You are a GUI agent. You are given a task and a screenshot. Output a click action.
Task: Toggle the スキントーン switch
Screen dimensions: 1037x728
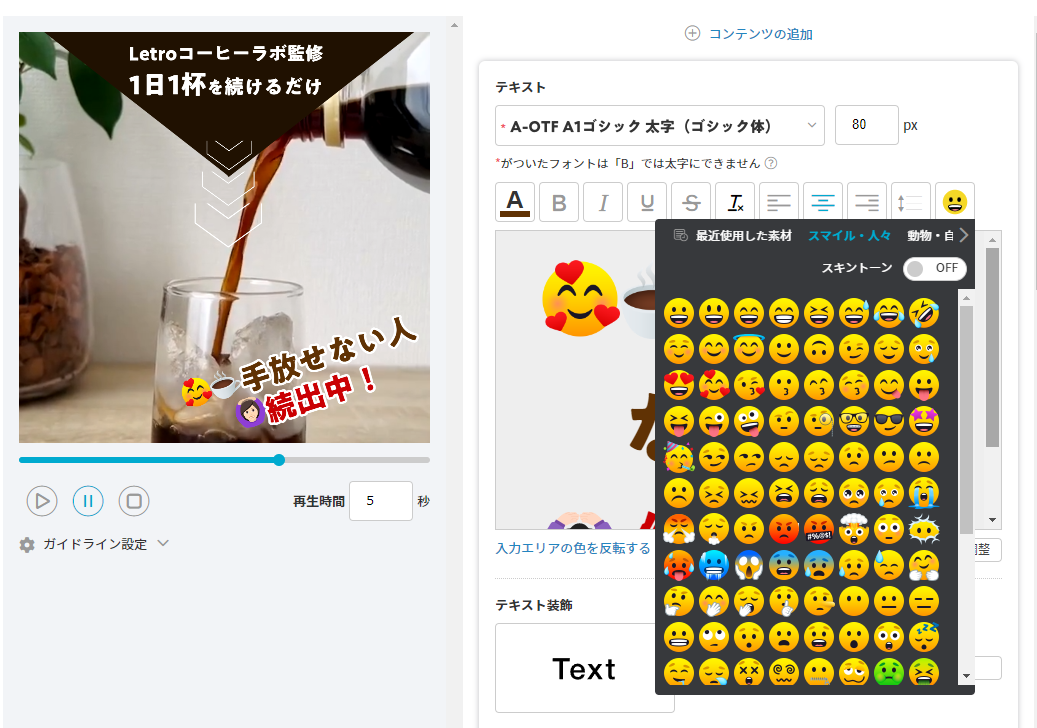click(934, 268)
